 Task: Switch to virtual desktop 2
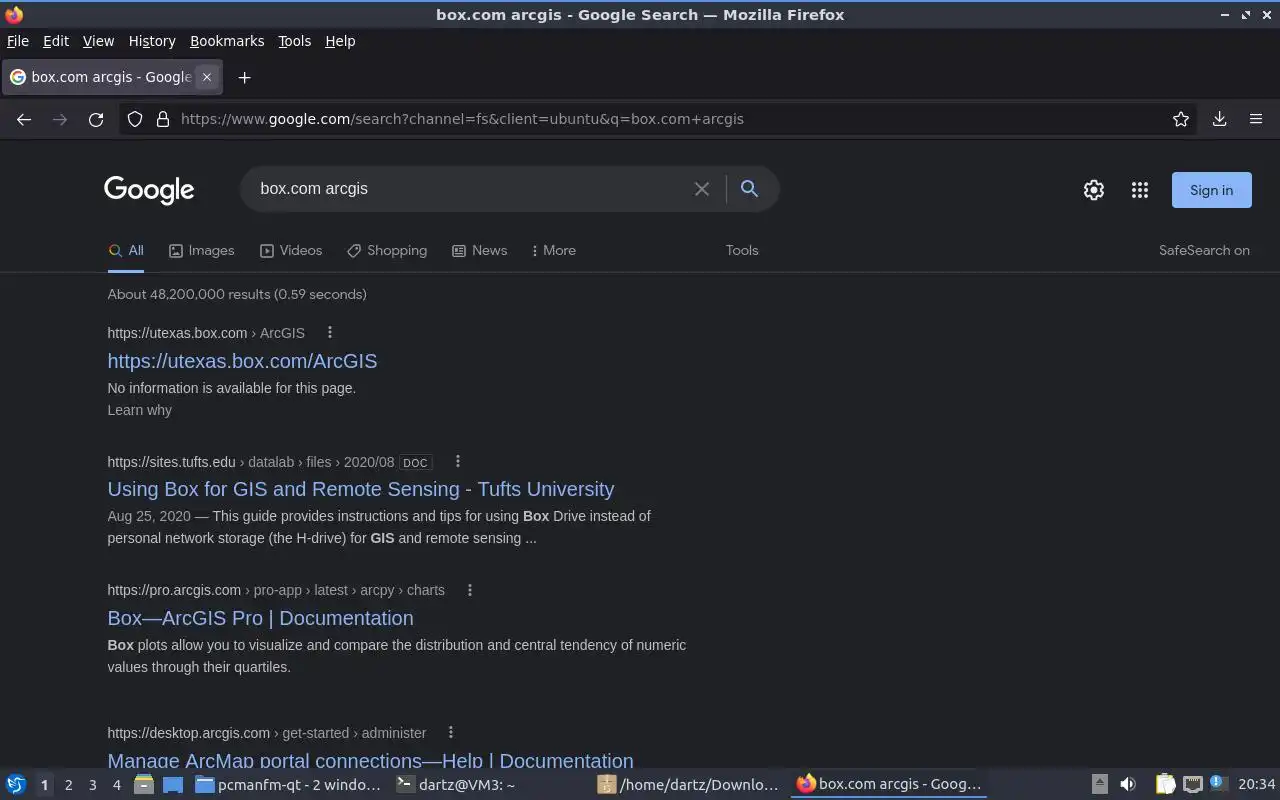click(x=68, y=785)
